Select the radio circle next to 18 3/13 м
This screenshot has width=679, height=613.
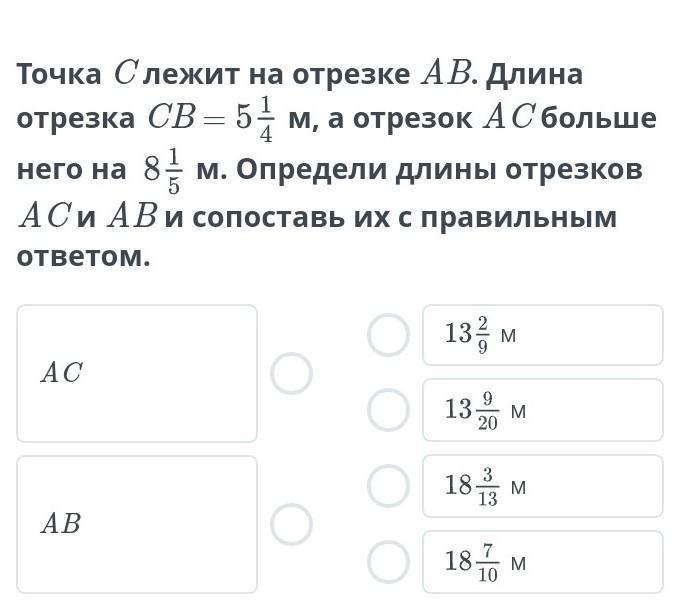(388, 486)
